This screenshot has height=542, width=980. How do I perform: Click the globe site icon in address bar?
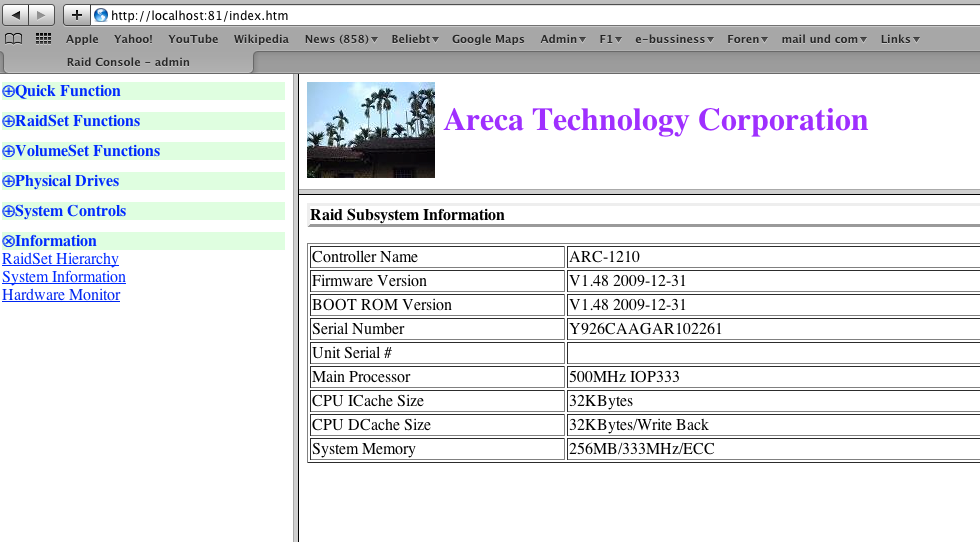(x=101, y=15)
